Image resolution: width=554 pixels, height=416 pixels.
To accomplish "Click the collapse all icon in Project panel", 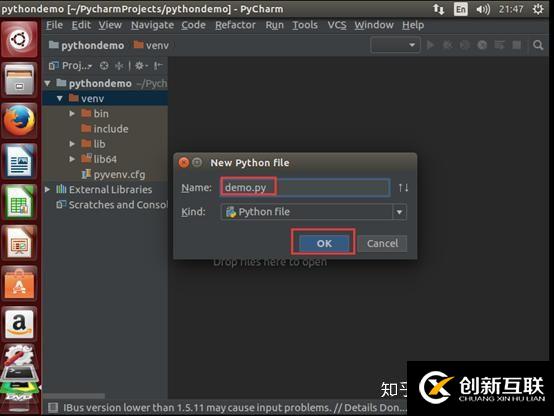I will [119, 66].
